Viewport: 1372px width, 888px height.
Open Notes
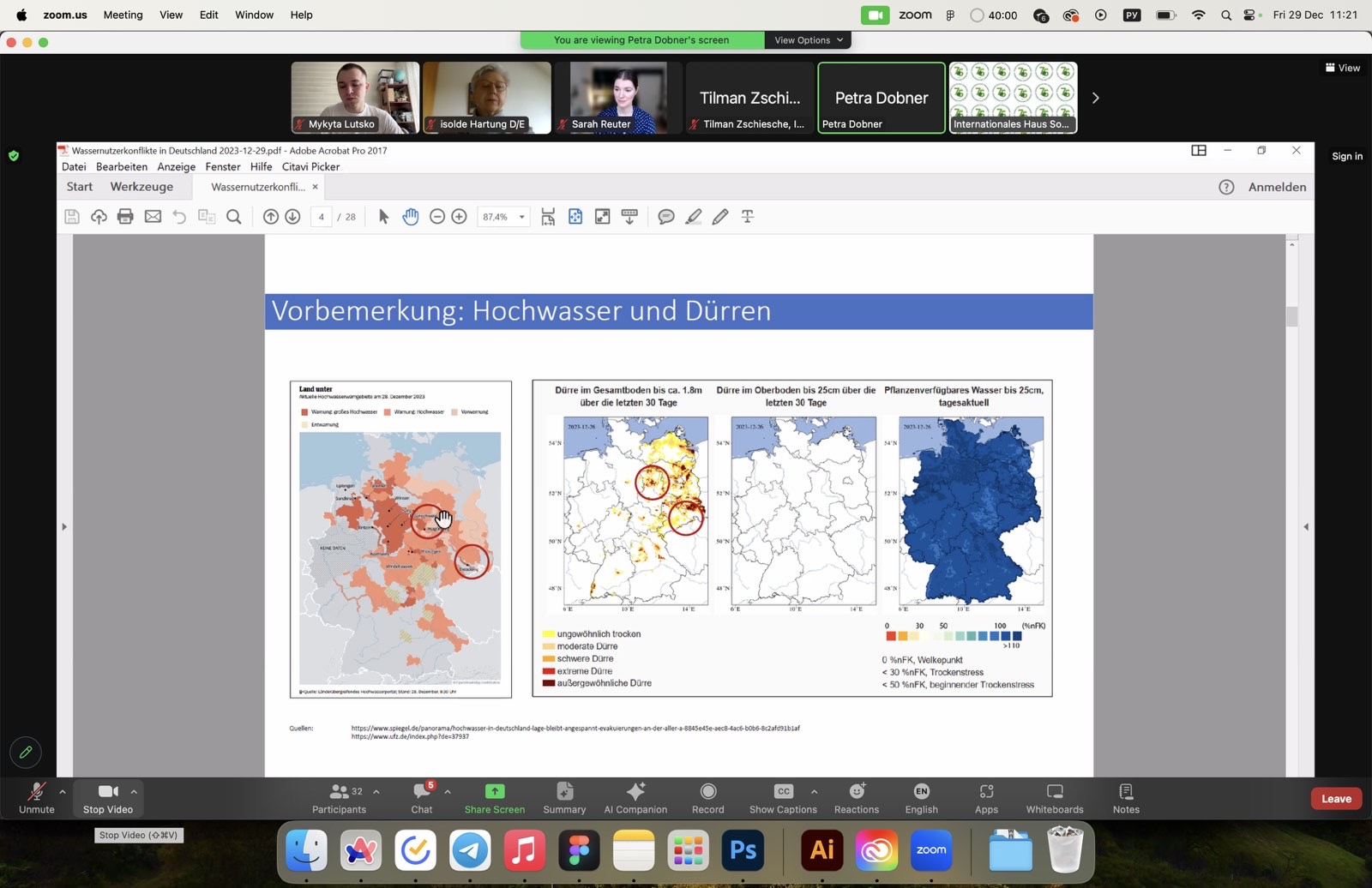[x=1126, y=798]
